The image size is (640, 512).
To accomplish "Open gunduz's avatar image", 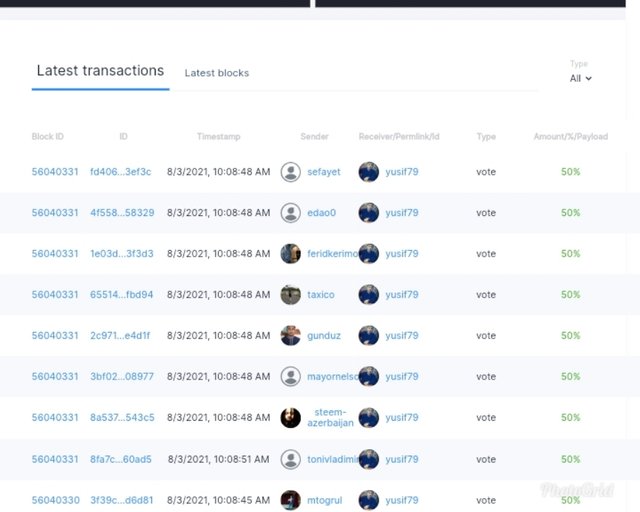I will pos(291,335).
